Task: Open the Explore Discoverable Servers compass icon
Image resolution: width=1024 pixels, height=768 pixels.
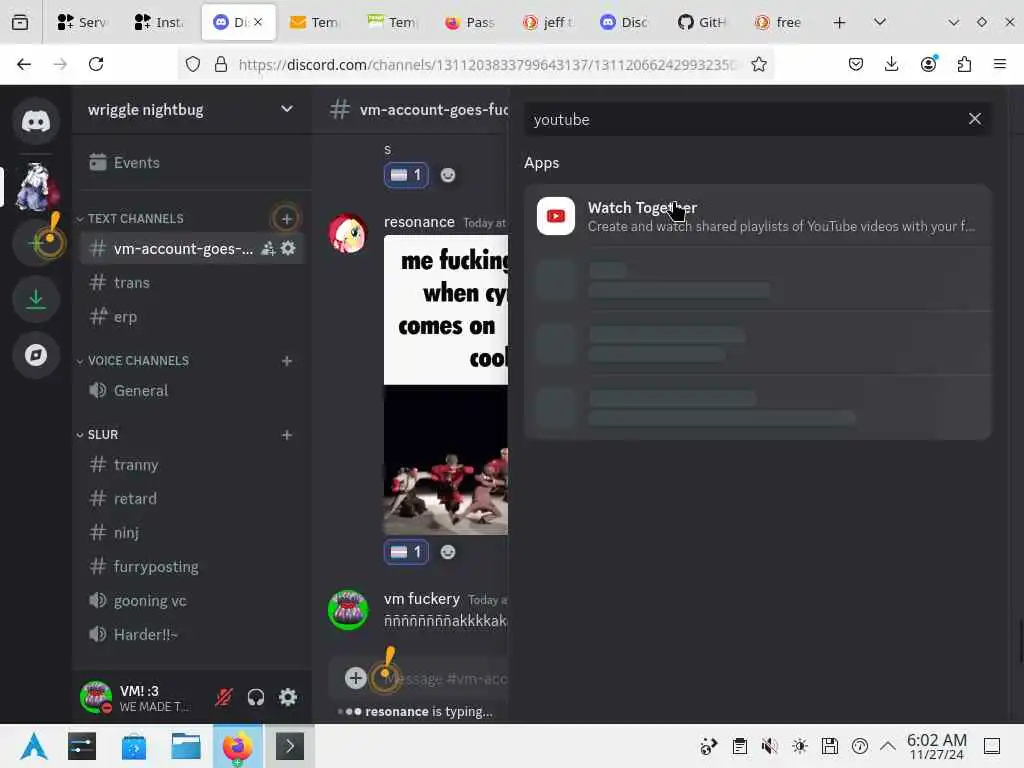Action: pyautogui.click(x=36, y=355)
